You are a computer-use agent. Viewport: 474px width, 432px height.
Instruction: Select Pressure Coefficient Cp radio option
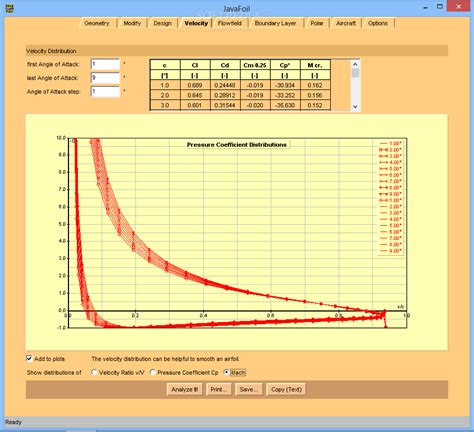point(153,372)
